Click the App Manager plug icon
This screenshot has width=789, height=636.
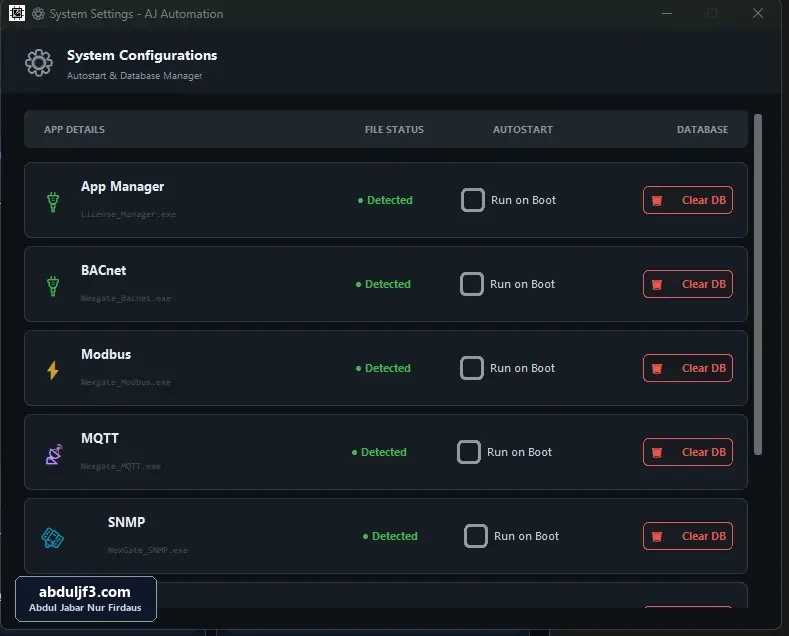53,202
